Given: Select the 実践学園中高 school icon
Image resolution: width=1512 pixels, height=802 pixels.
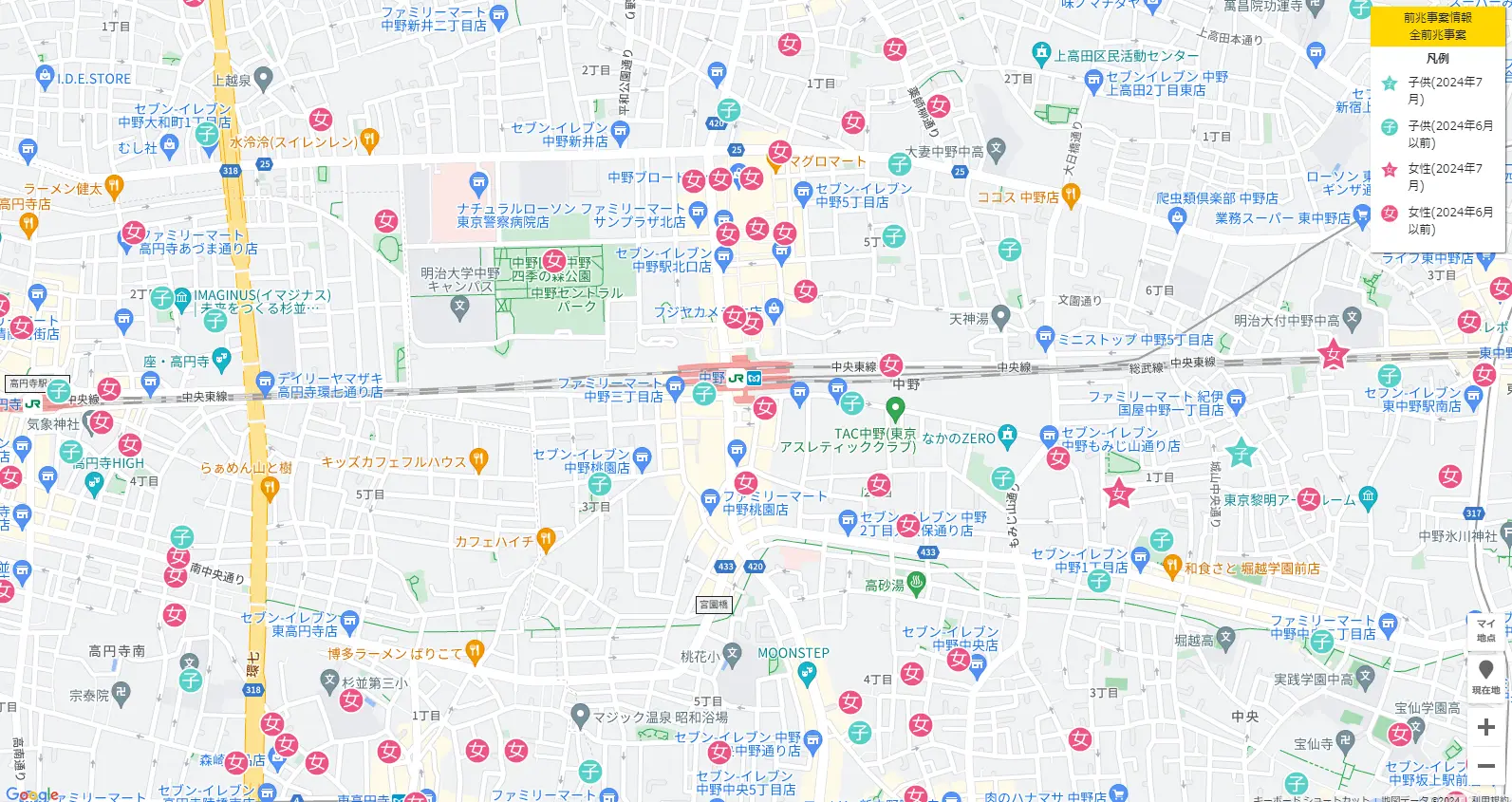Looking at the screenshot, I should point(1365,677).
